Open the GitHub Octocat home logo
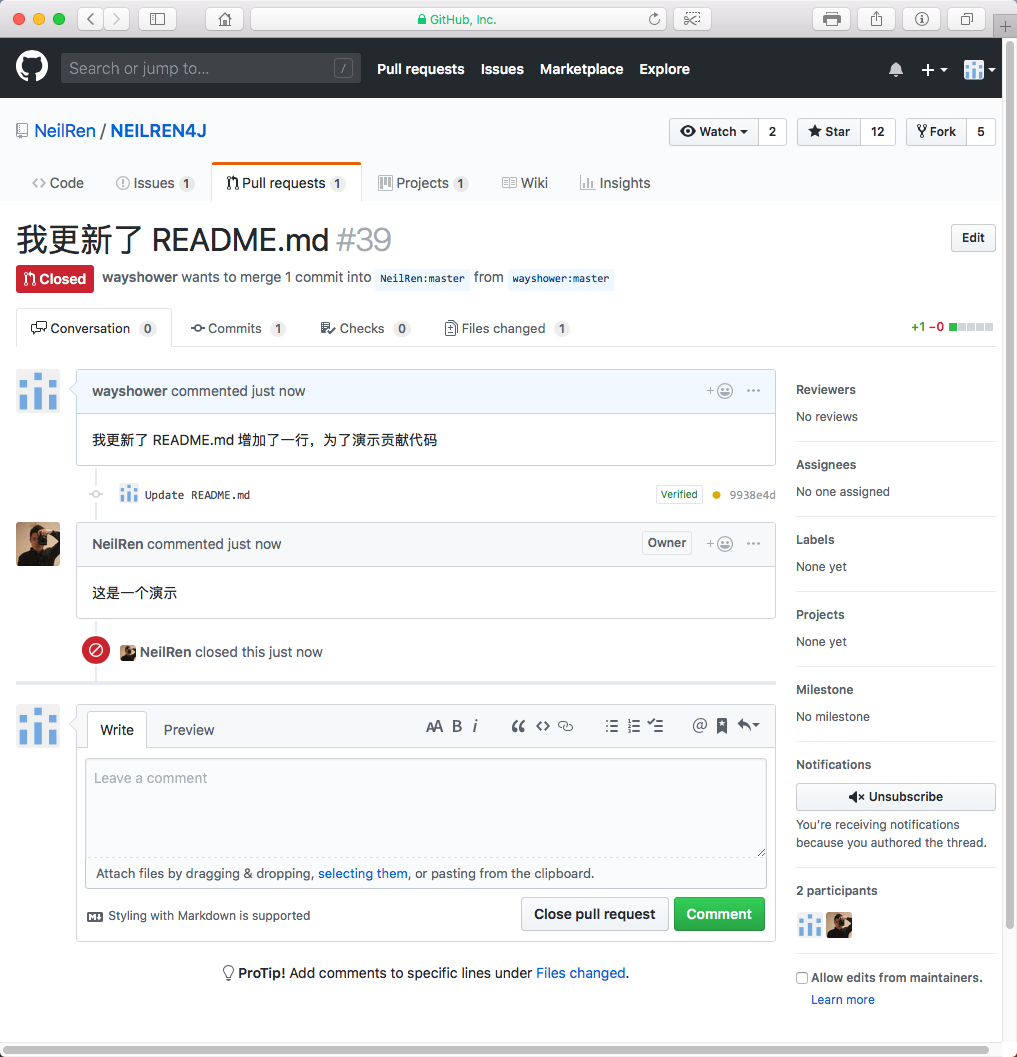The height and width of the screenshot is (1057, 1017). (32, 67)
